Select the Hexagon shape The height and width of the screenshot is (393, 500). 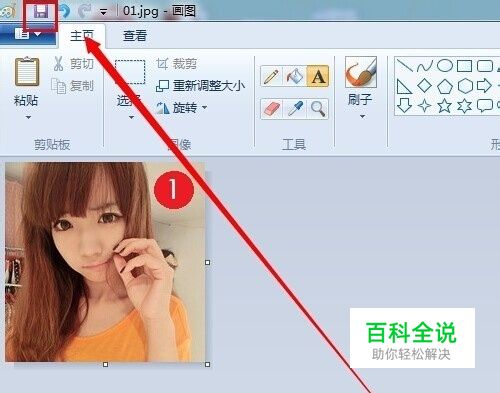[x=465, y=86]
